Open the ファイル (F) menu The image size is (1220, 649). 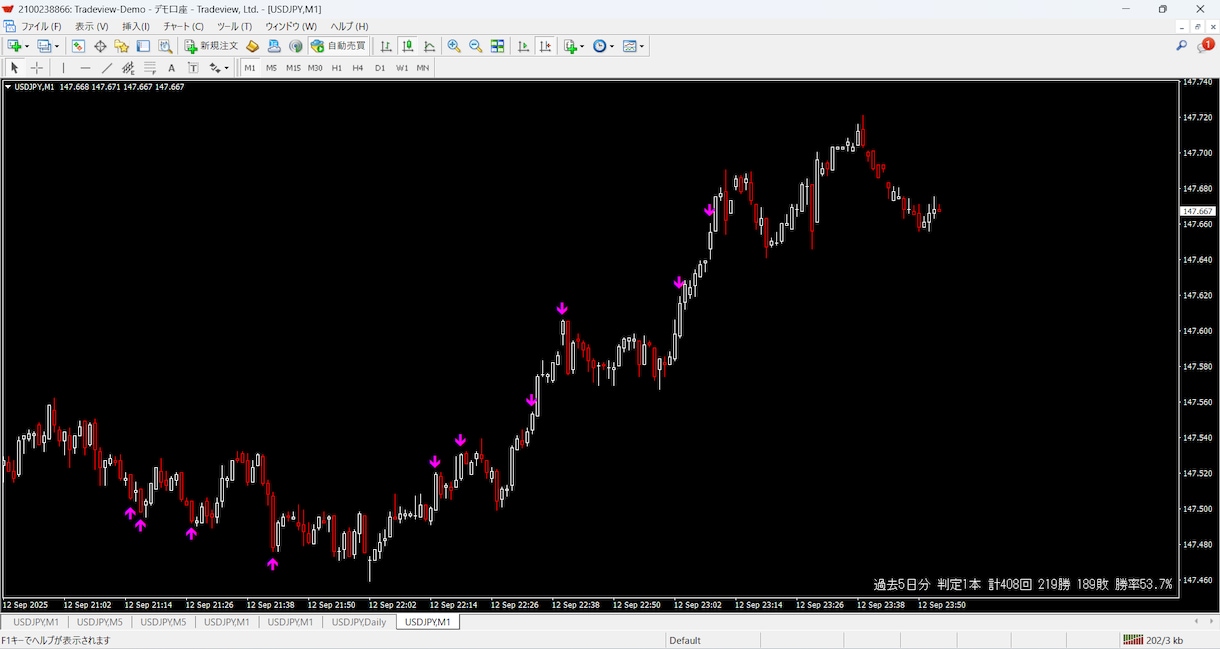pyautogui.click(x=41, y=26)
